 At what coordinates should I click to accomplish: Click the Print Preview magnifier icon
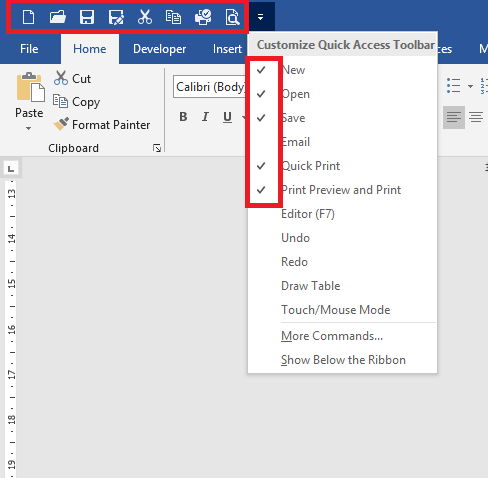pos(232,17)
